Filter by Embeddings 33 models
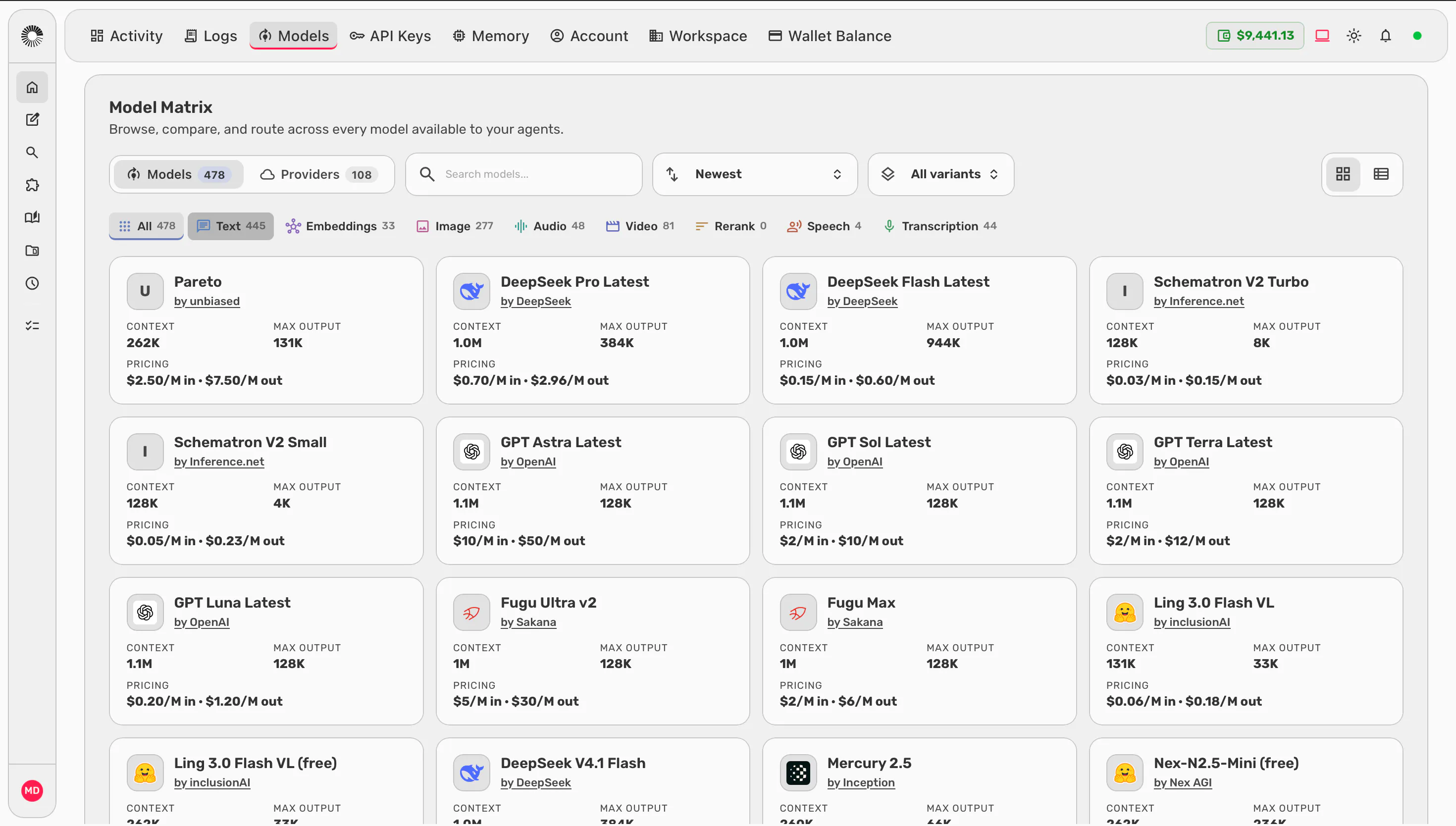 point(340,226)
